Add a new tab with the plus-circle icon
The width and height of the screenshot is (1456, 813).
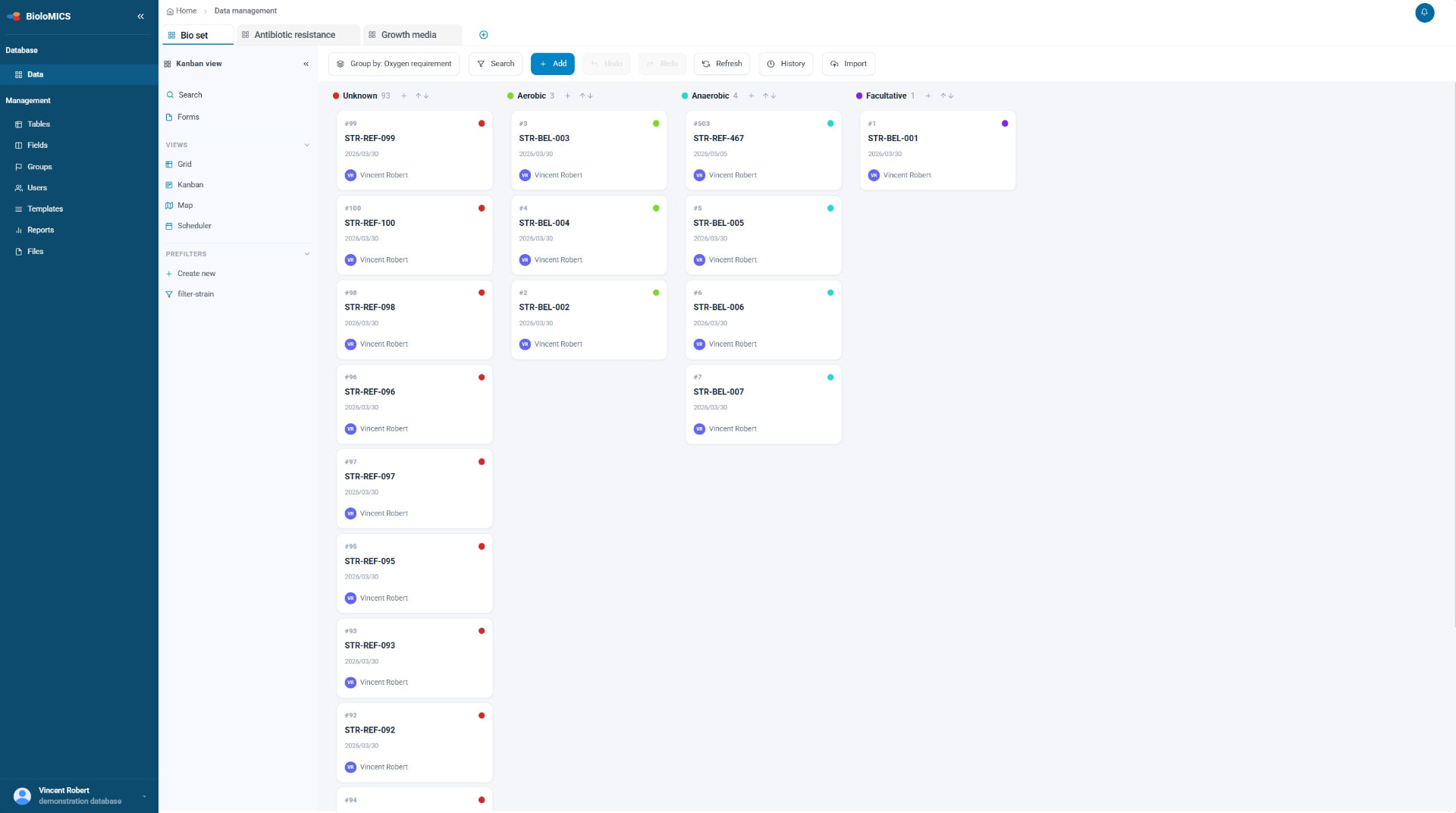pyautogui.click(x=484, y=35)
